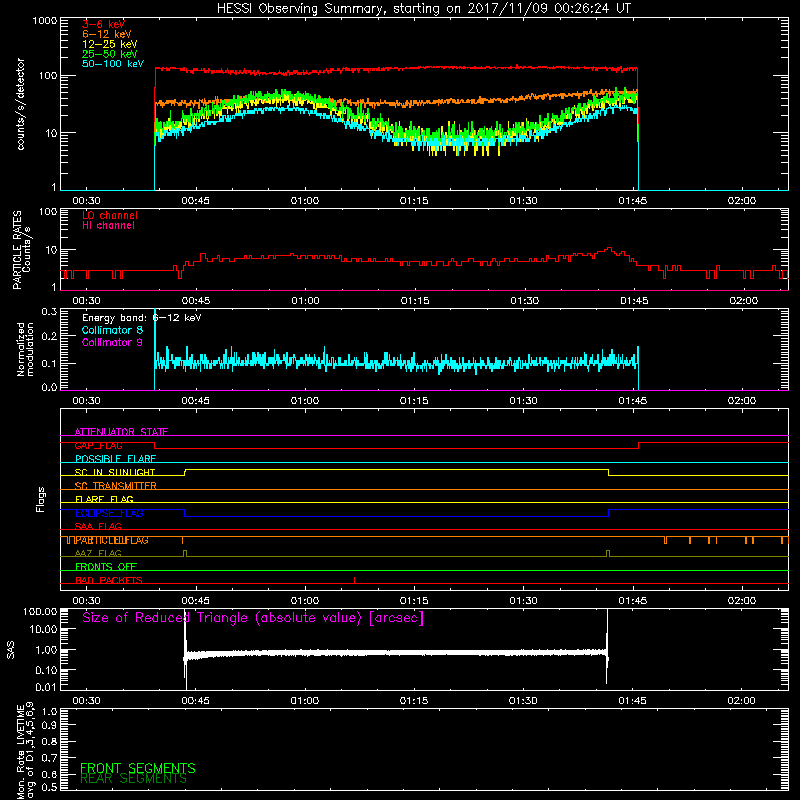The image size is (800, 800).
Task: Click the 'BAD_PACKETS' flag label
Action: pos(109,580)
